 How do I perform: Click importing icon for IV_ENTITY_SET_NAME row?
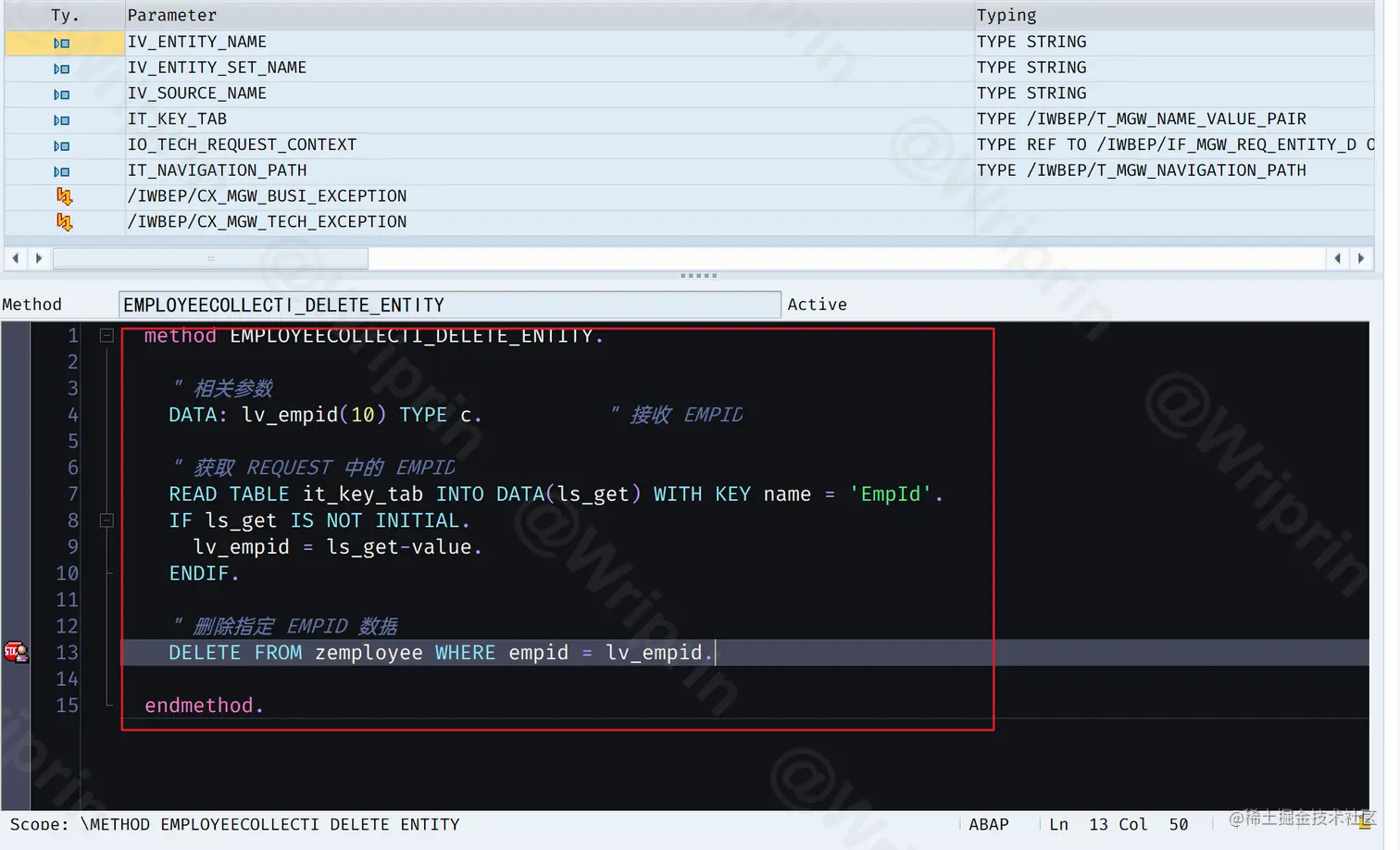pyautogui.click(x=61, y=69)
